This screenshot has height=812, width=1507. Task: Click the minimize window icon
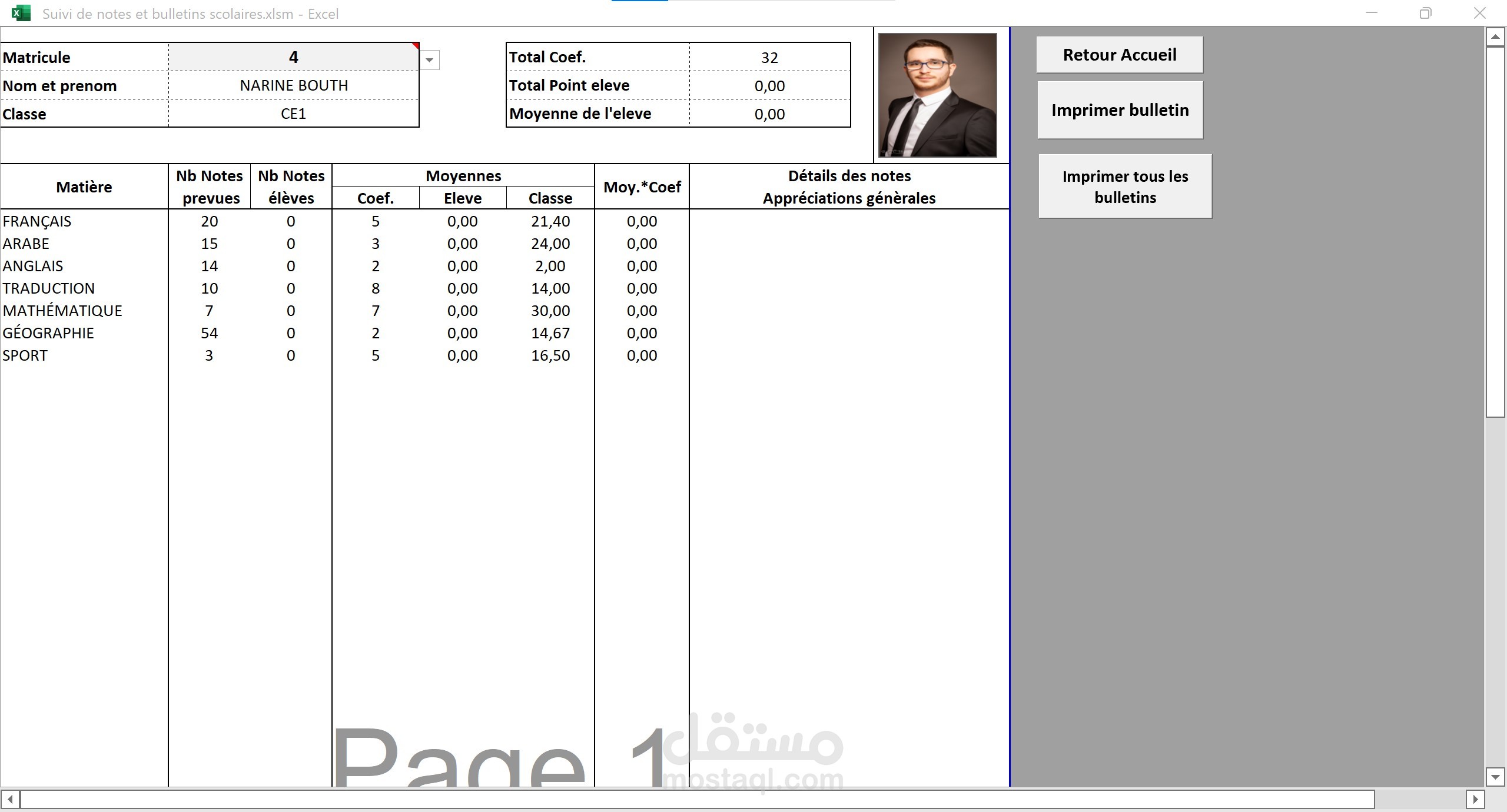[x=1372, y=13]
